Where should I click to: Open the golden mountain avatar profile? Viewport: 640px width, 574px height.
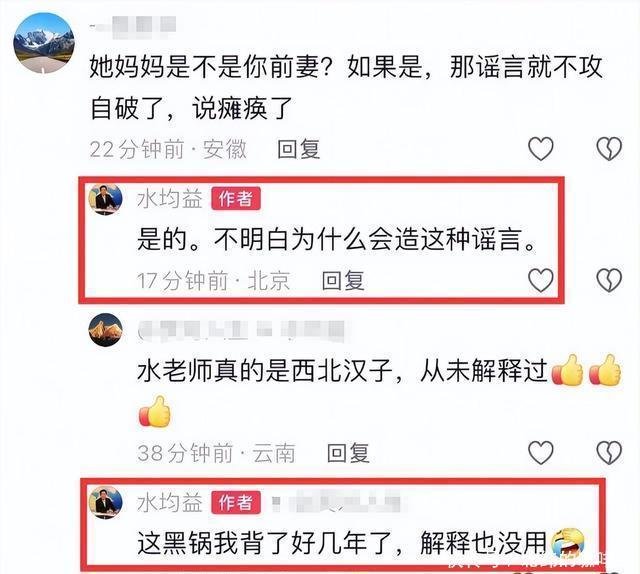pos(106,330)
